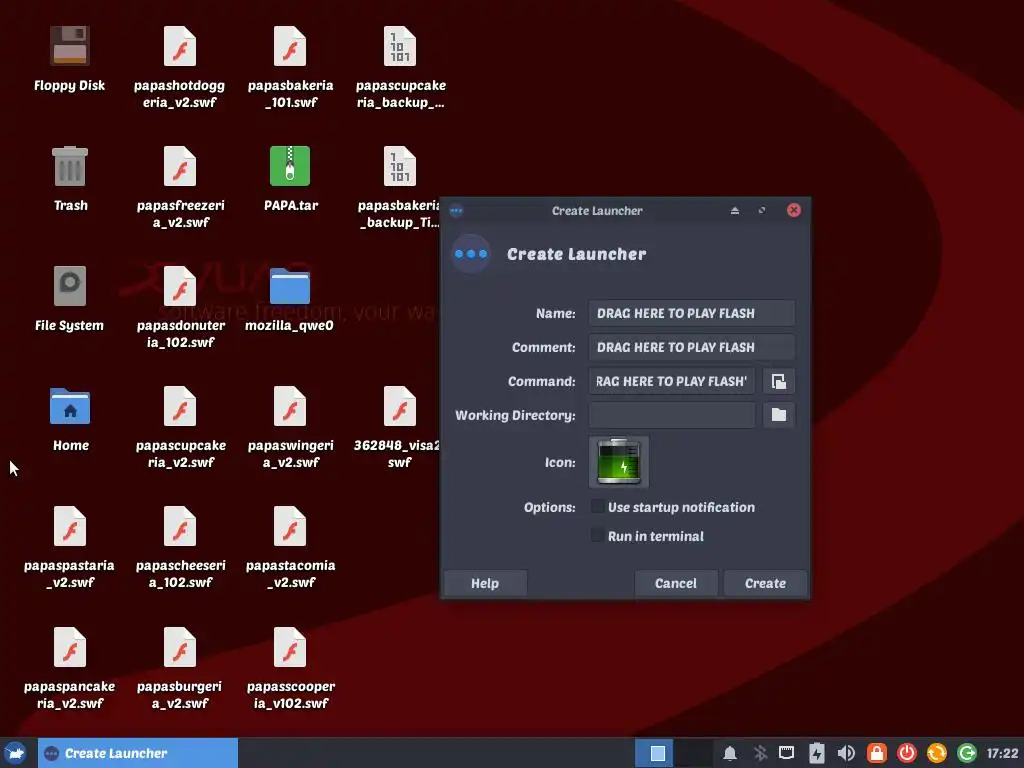Click the red power logout icon
The height and width of the screenshot is (768, 1024).
pyautogui.click(x=906, y=754)
